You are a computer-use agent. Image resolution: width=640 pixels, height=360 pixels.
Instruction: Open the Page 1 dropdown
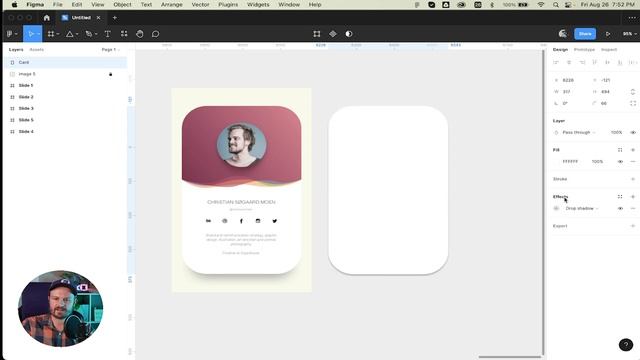coord(111,49)
